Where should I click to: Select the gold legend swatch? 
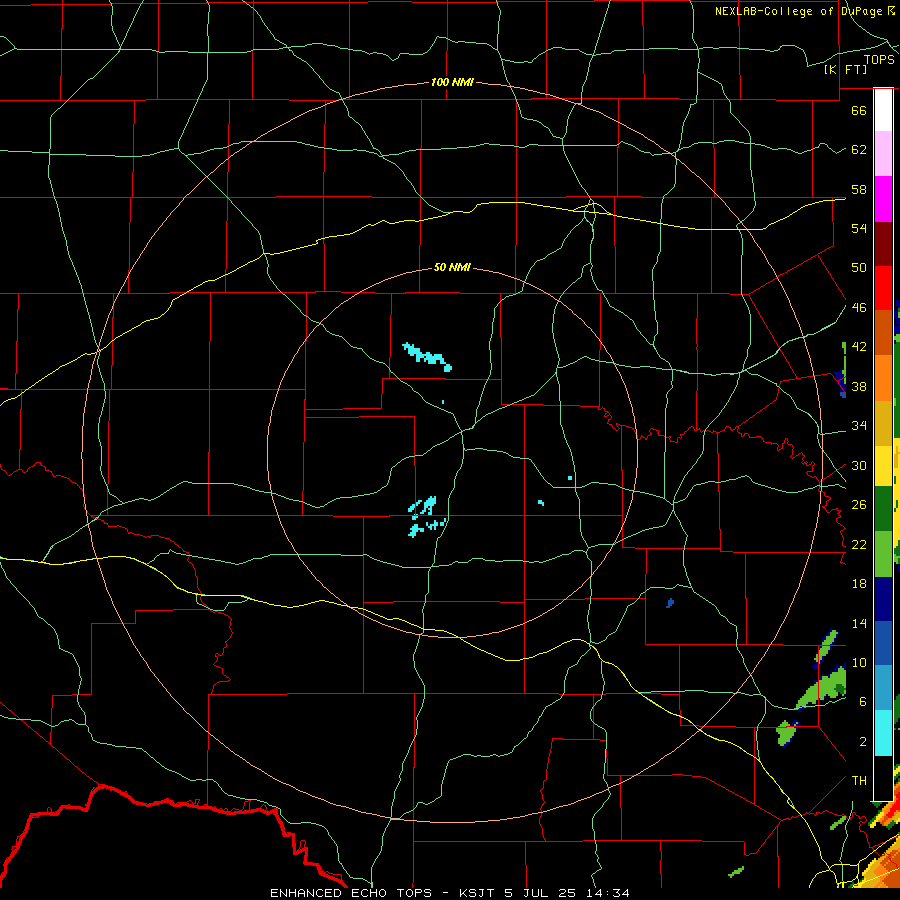(x=883, y=422)
